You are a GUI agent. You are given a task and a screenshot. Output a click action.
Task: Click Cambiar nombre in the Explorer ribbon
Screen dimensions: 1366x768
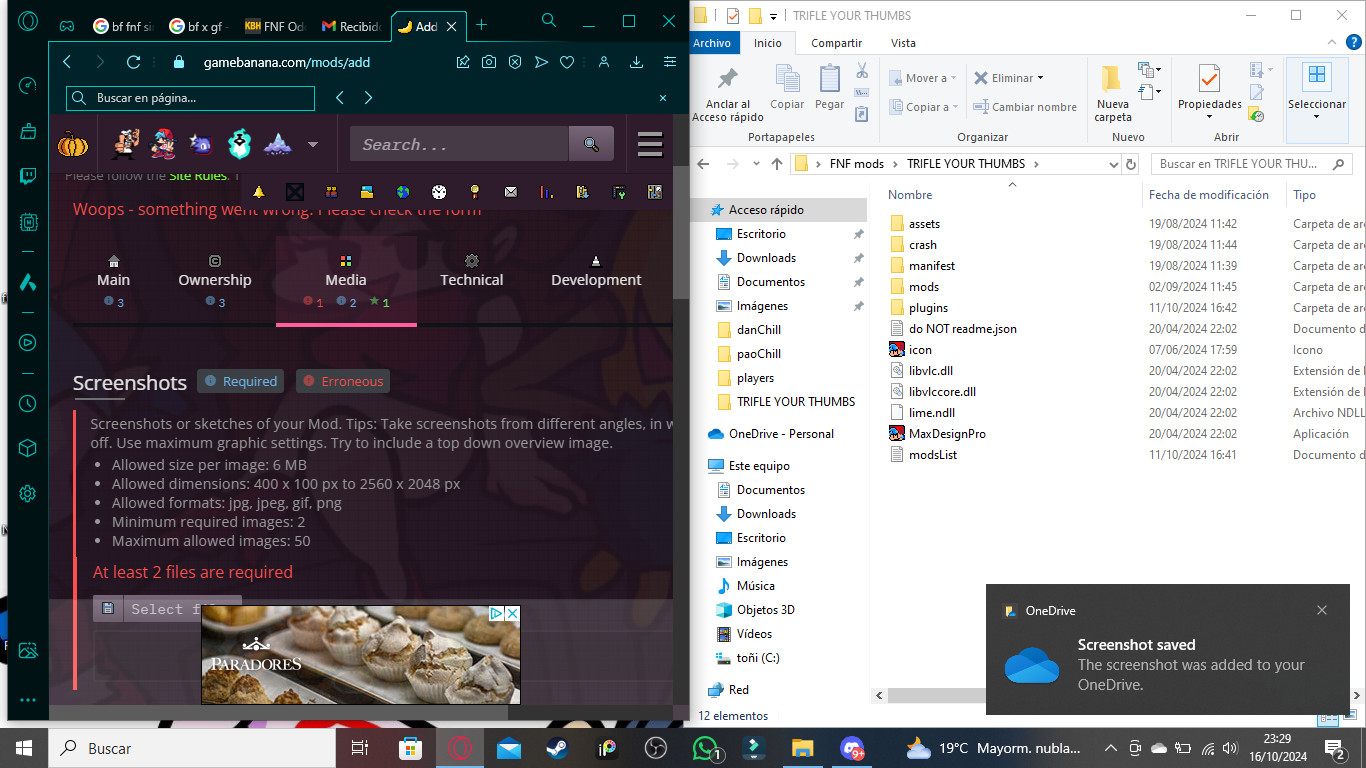1024,107
